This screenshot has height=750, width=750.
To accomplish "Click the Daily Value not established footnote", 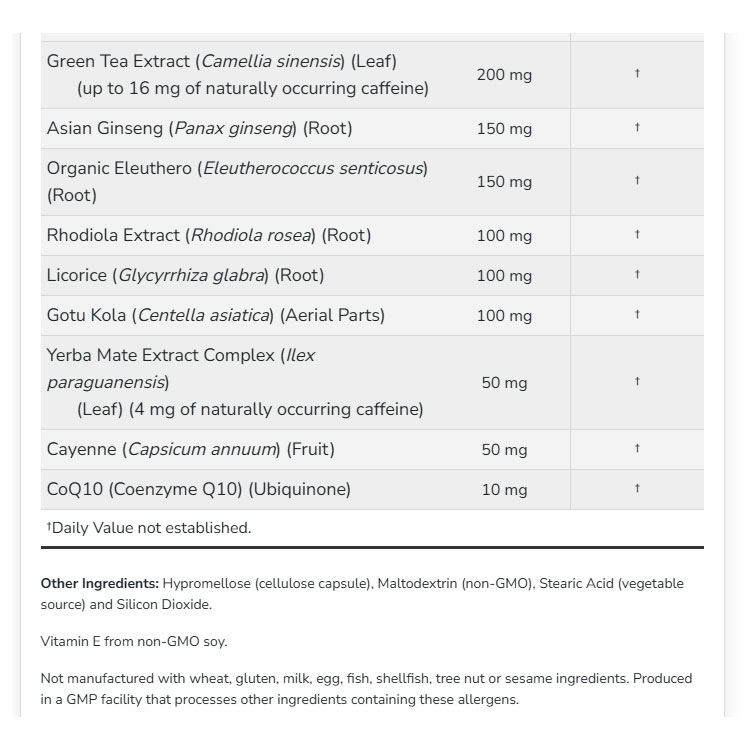I will point(149,528).
